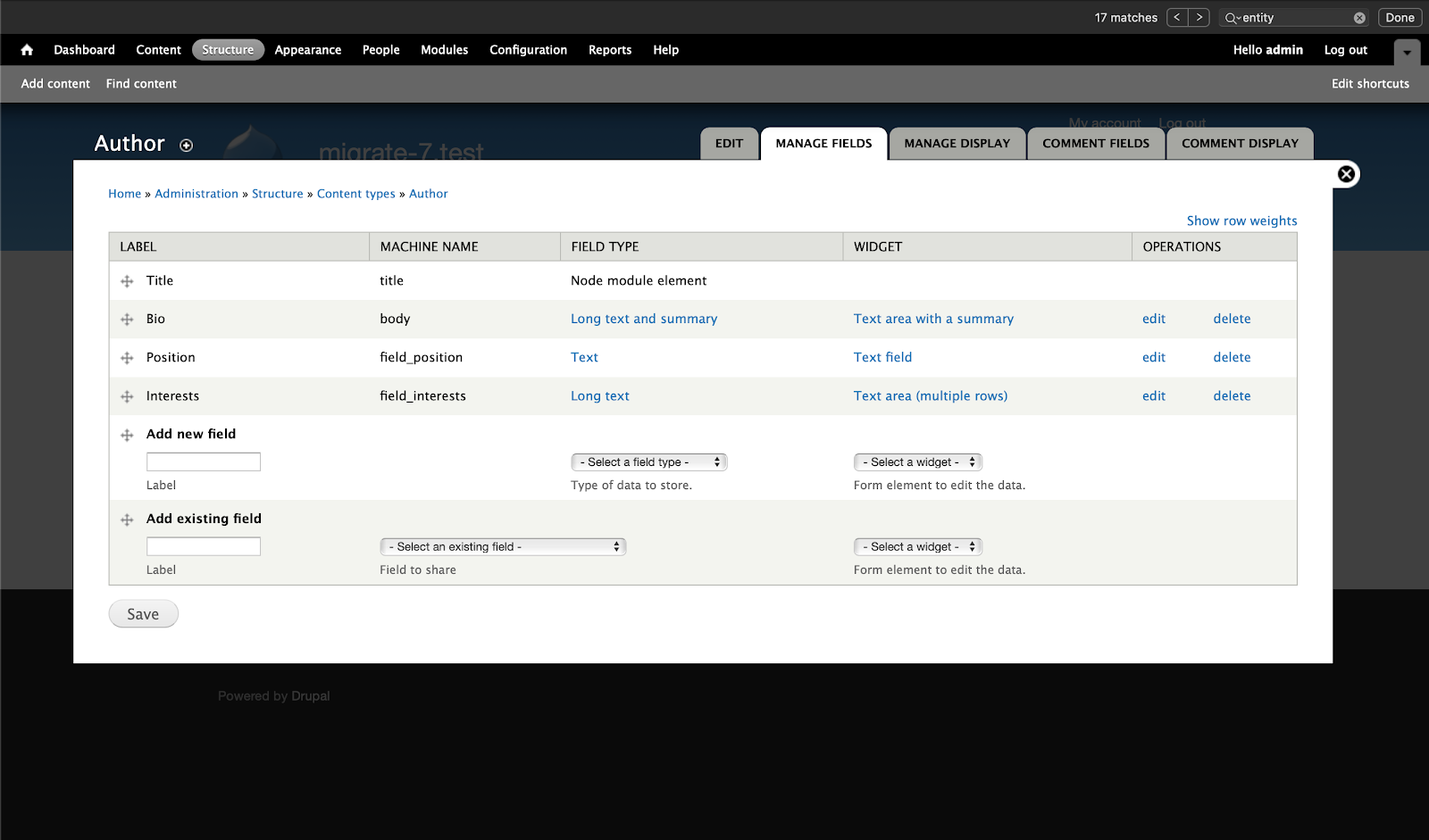Go to previous find match arrow
1429x840 pixels.
point(1177,17)
